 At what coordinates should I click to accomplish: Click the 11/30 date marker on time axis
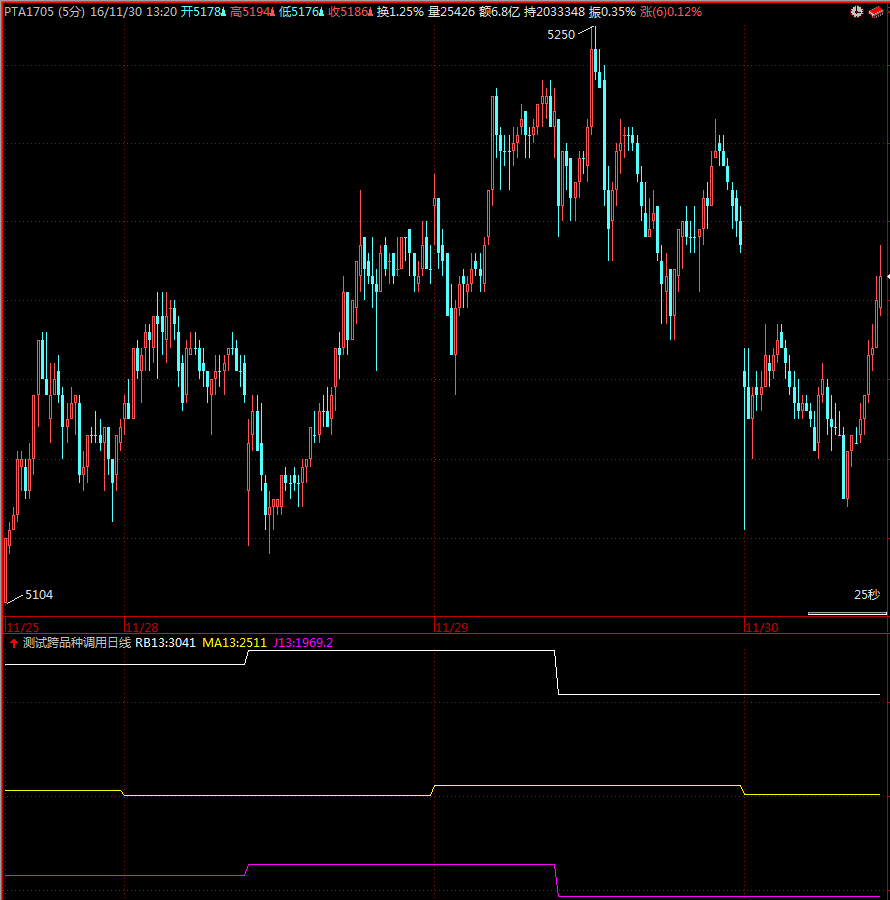coord(762,627)
